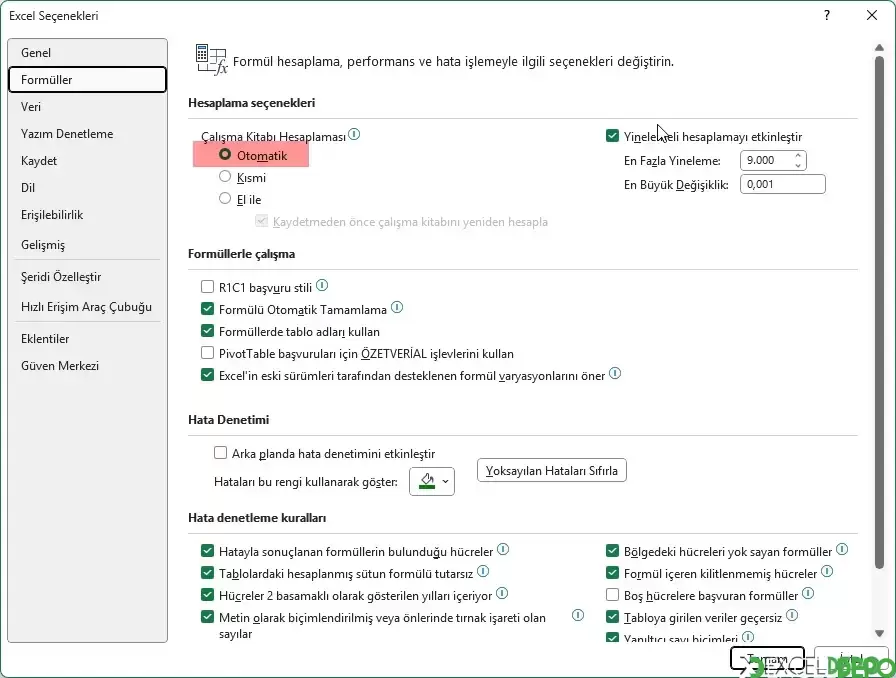Viewport: 896px width, 678px height.
Task: Click the info icon for Boş hücrelere başvuran formüller
Action: point(808,593)
